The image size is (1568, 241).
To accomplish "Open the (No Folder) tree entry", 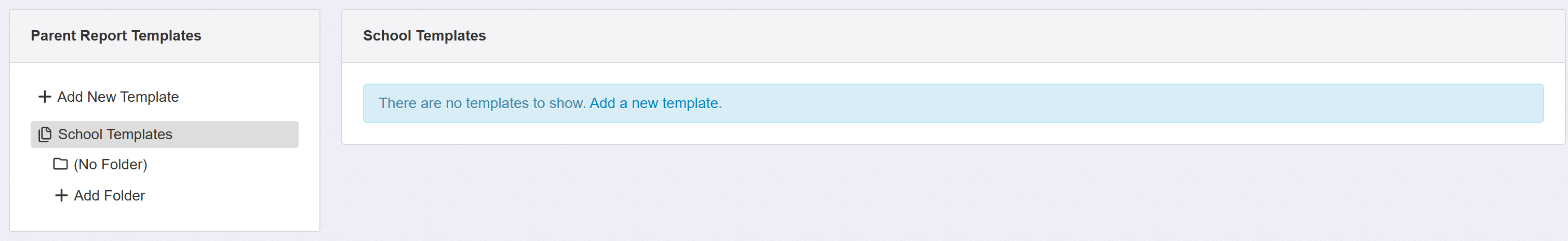I will tap(110, 164).
